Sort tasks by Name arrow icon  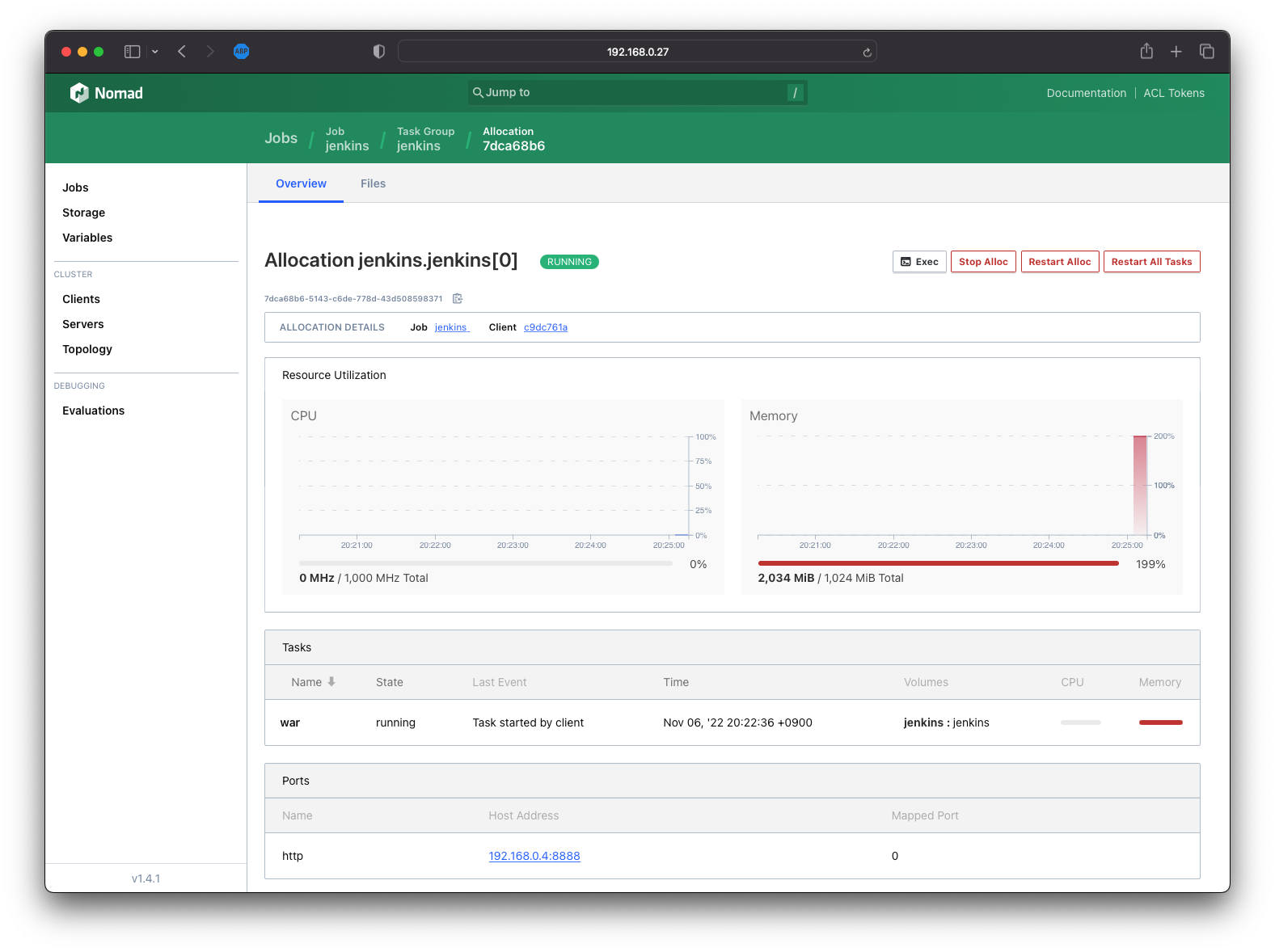click(x=331, y=682)
